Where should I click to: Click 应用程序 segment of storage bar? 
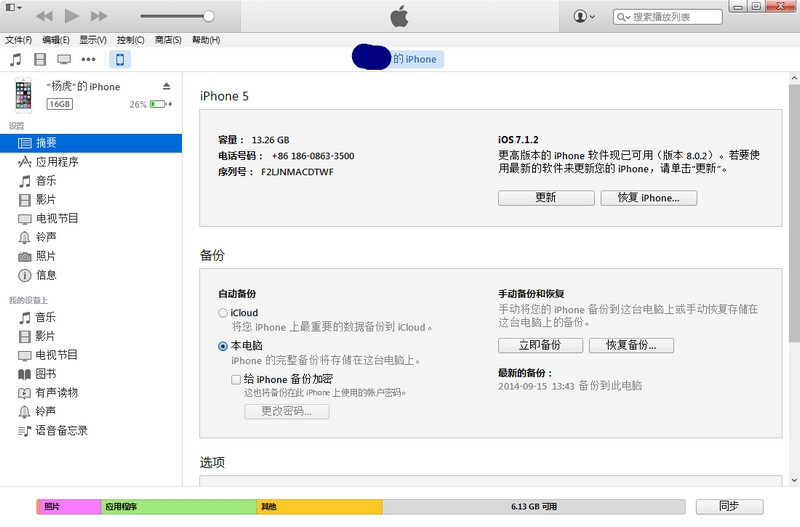click(x=179, y=507)
